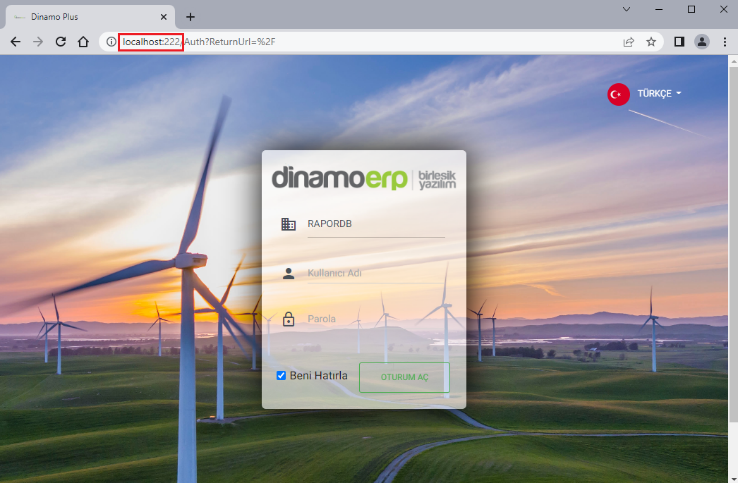This screenshot has width=738, height=483.
Task: Click the padlock password icon
Action: (289, 319)
